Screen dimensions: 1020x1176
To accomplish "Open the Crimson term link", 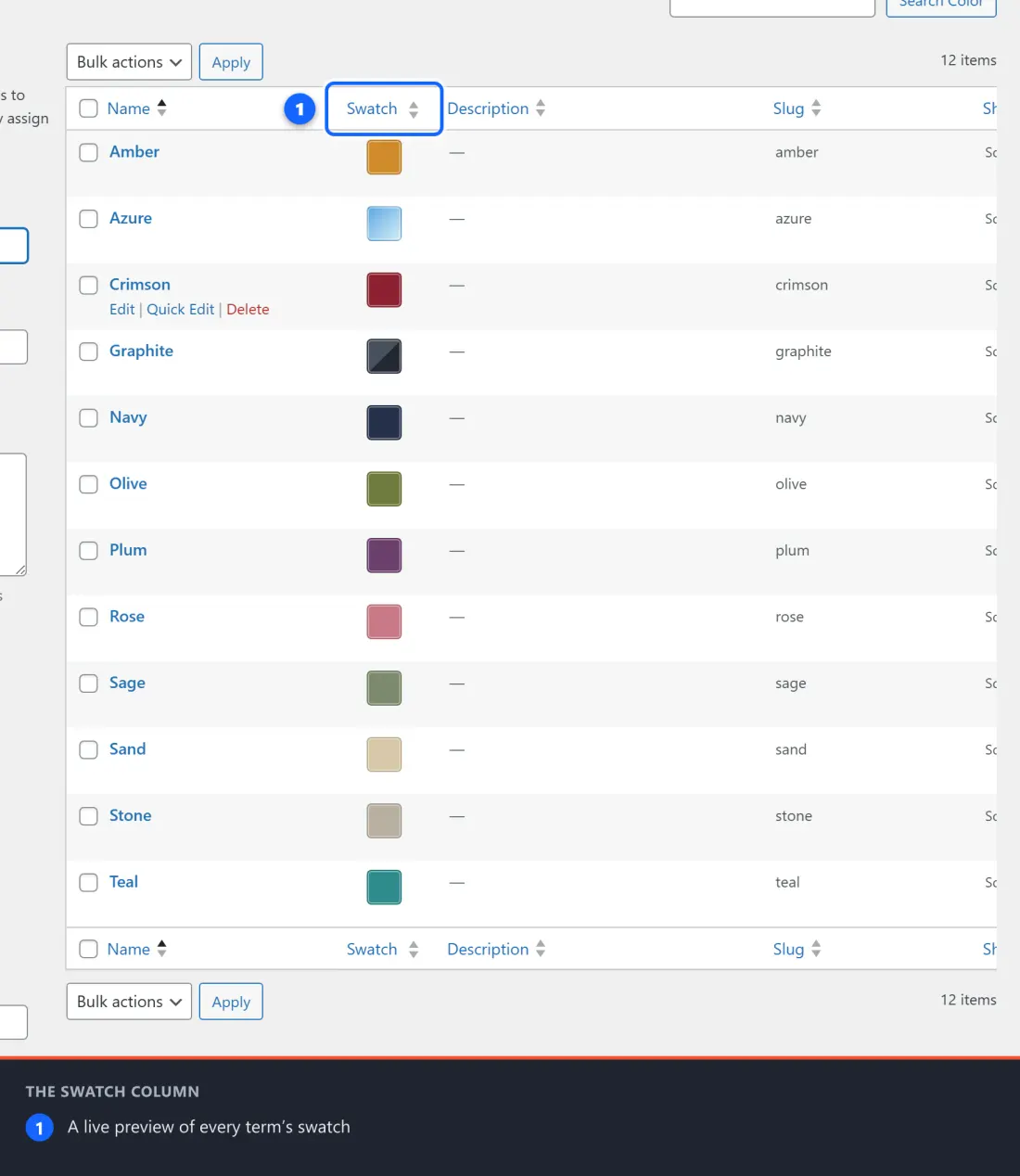I will (140, 284).
